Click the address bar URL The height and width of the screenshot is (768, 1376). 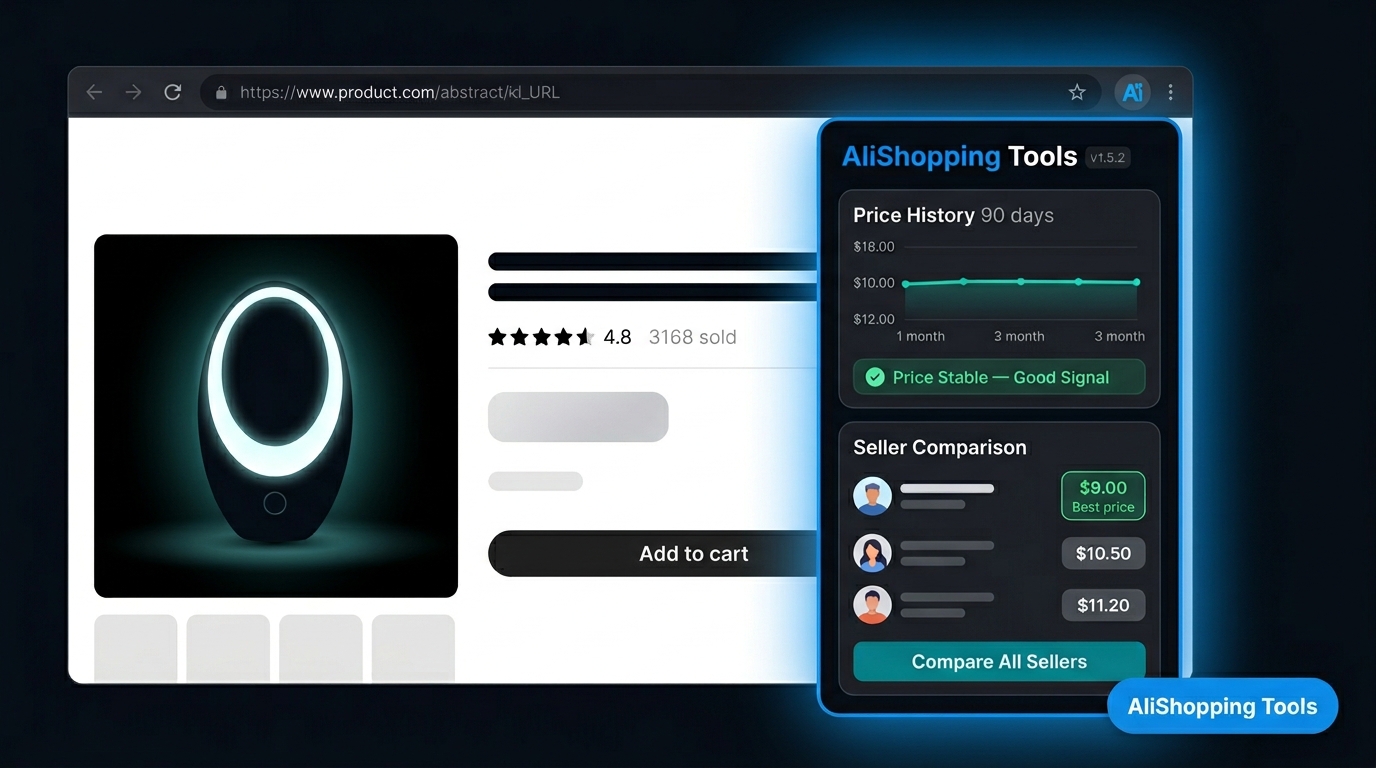(x=400, y=92)
